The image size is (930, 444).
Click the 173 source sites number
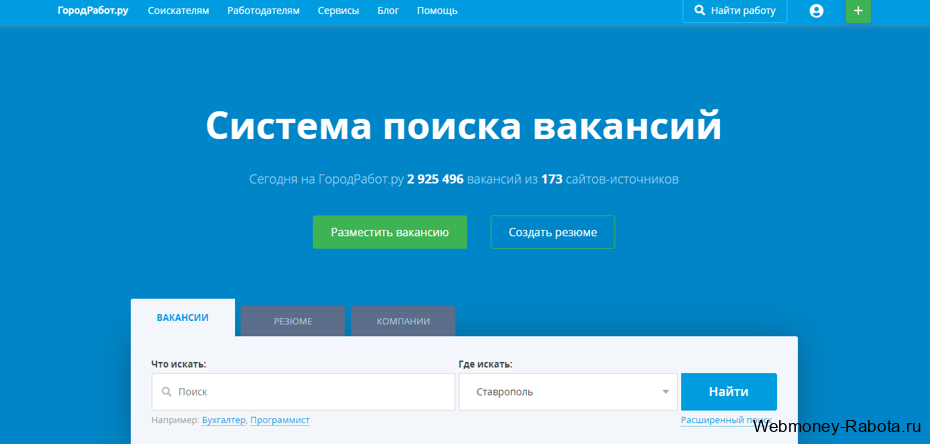pos(552,179)
